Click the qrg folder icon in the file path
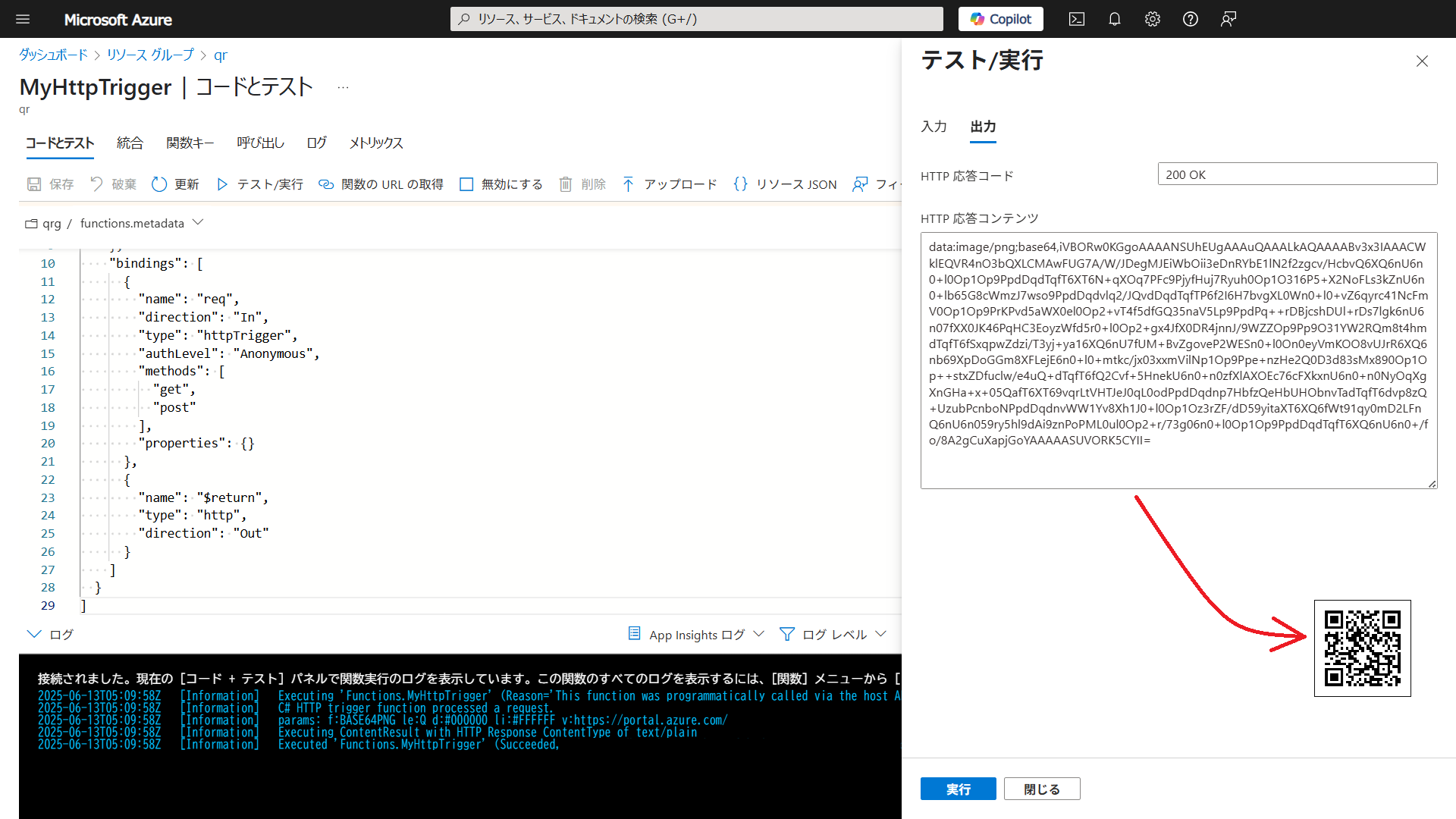This screenshot has height=819, width=1456. tap(31, 224)
